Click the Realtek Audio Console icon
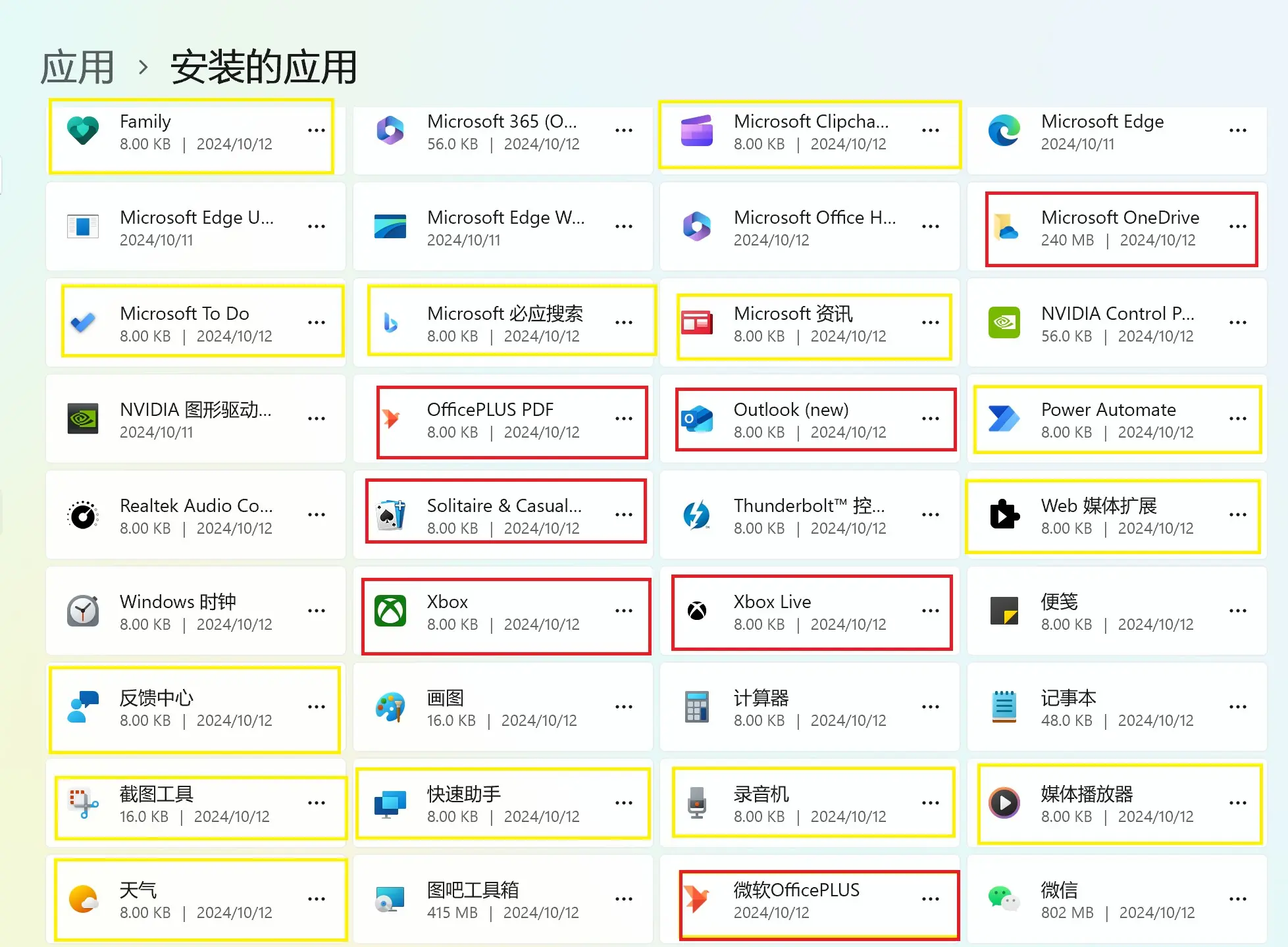Screen dimensions: 1288x947 click(x=83, y=515)
